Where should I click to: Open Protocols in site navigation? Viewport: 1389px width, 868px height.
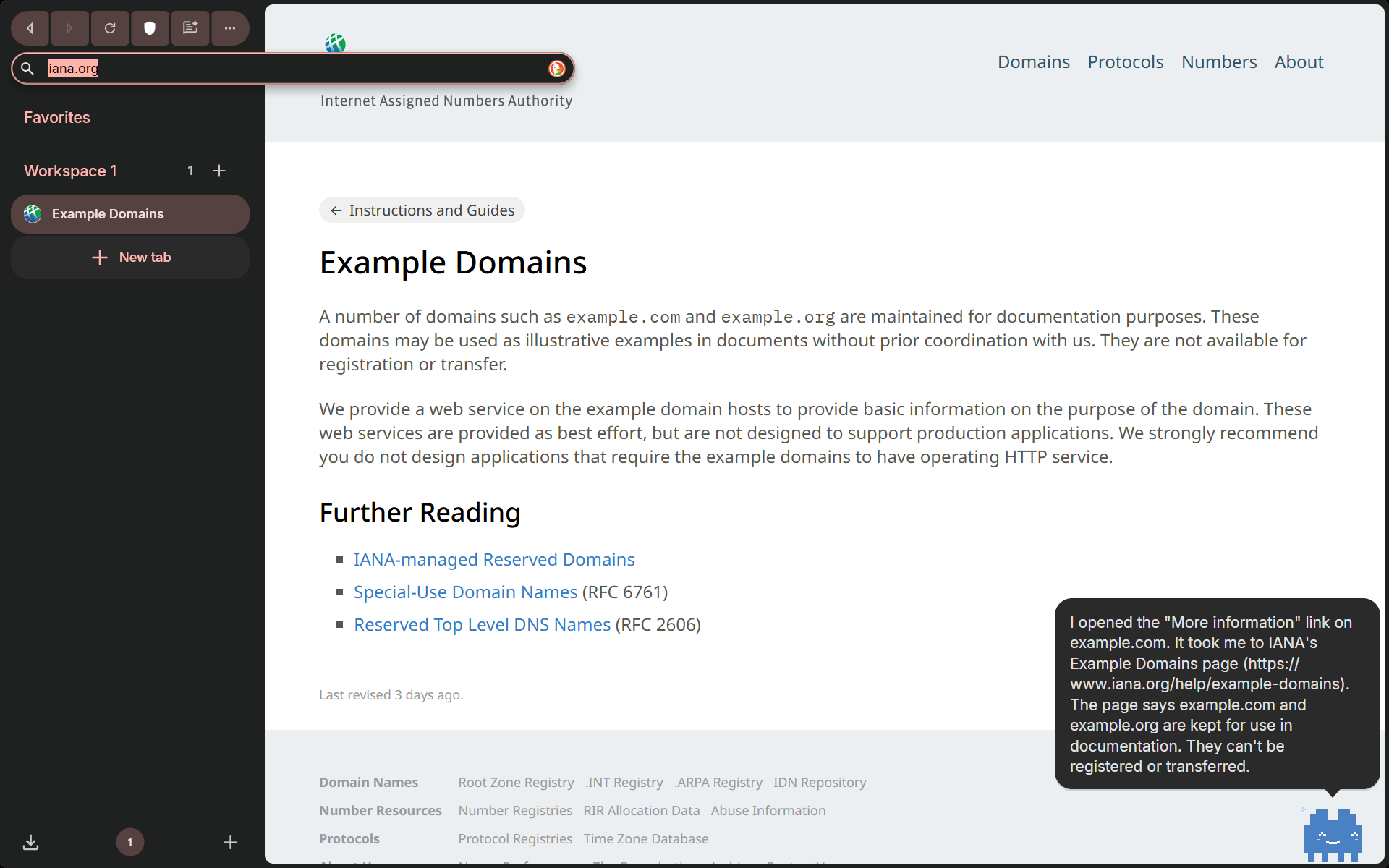[x=1125, y=62]
